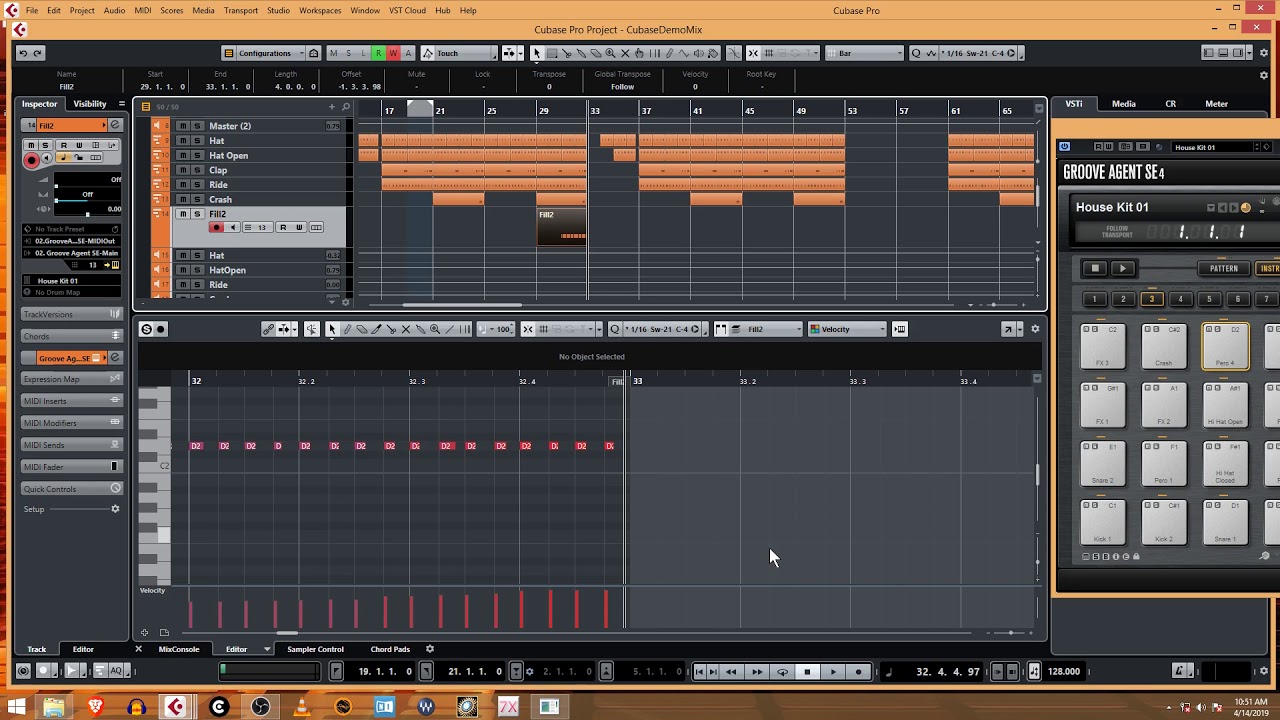This screenshot has height=720, width=1280.
Task: Open the Media tab in right zone
Action: coord(1124,104)
